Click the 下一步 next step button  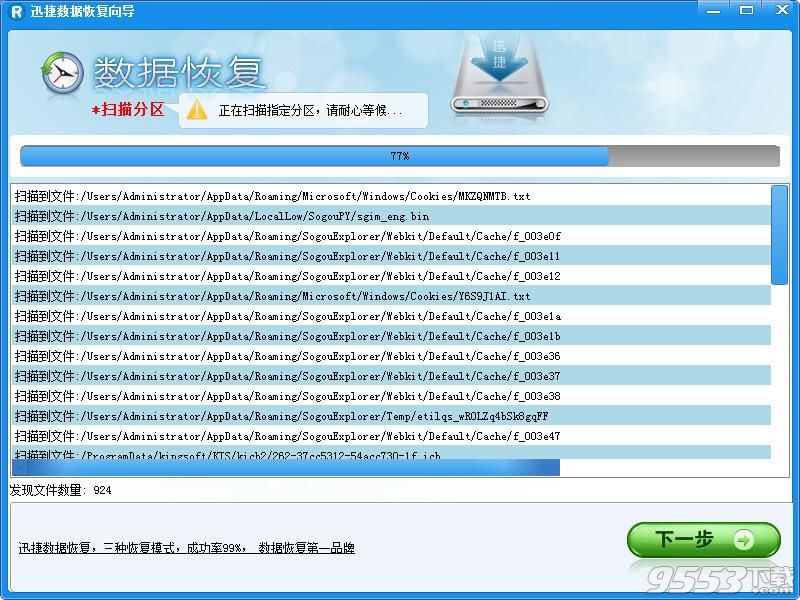pyautogui.click(x=704, y=539)
